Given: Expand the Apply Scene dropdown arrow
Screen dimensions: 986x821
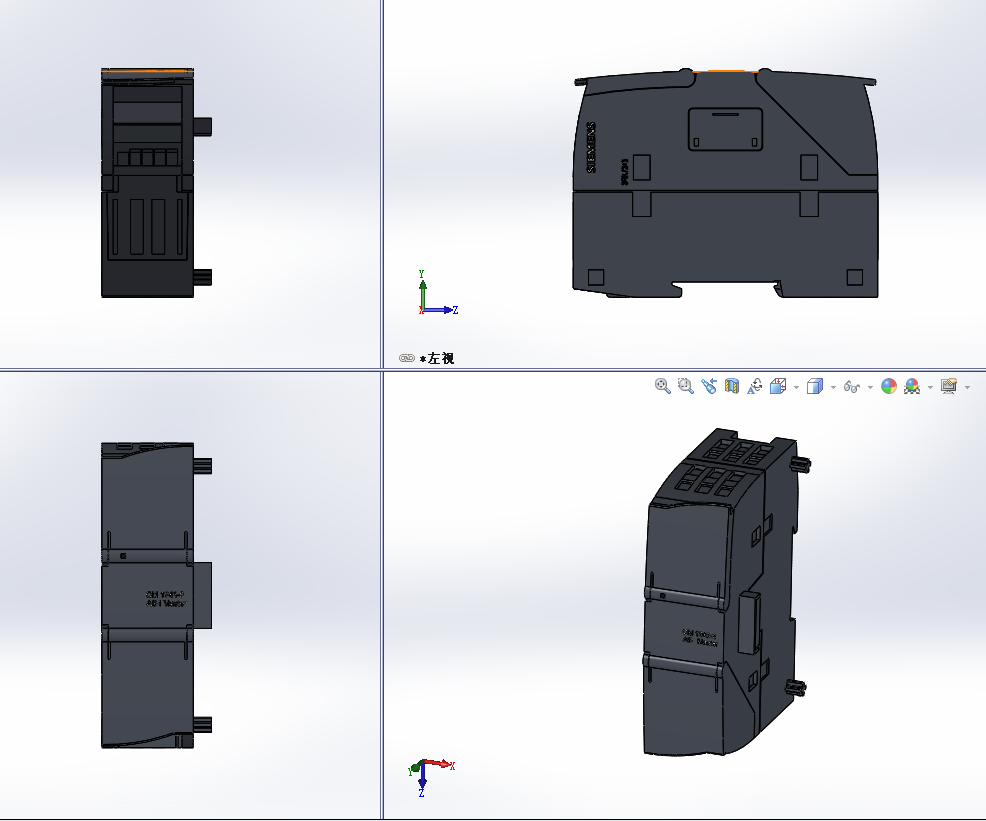Looking at the screenshot, I should [931, 387].
